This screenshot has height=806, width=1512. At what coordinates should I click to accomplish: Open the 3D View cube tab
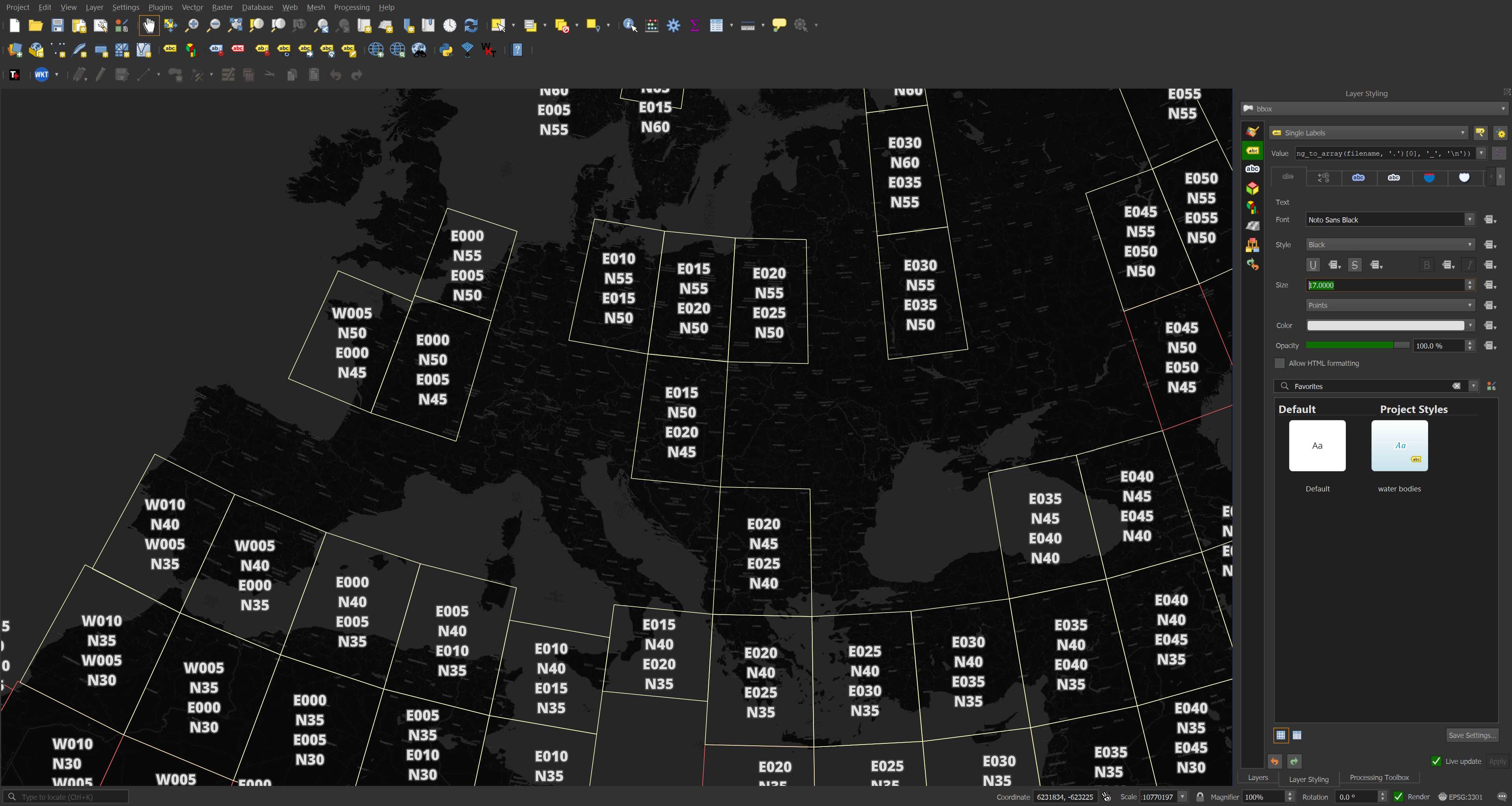(1252, 188)
